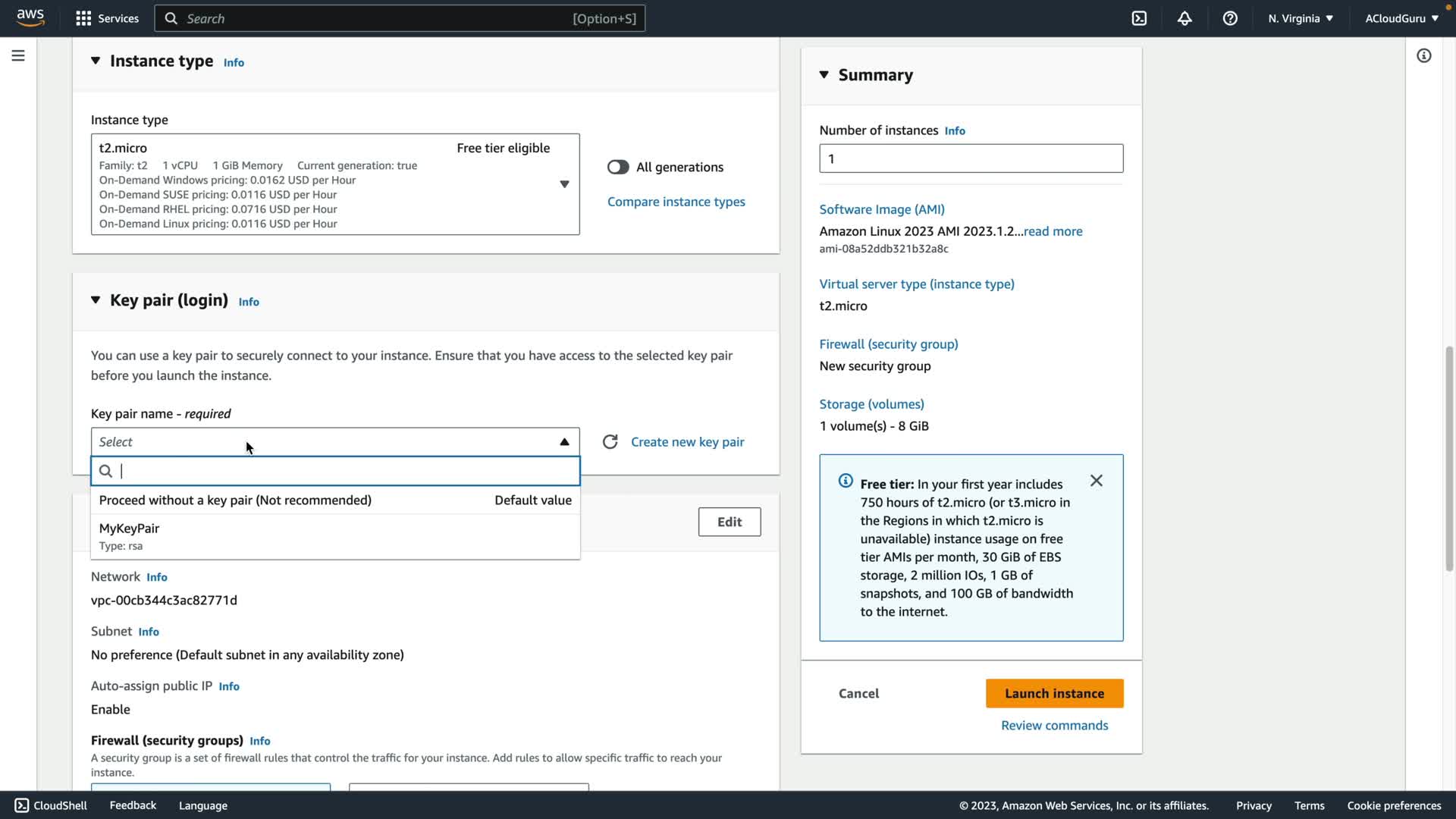Expand the left hamburger navigation menu
1456x819 pixels.
tap(18, 55)
